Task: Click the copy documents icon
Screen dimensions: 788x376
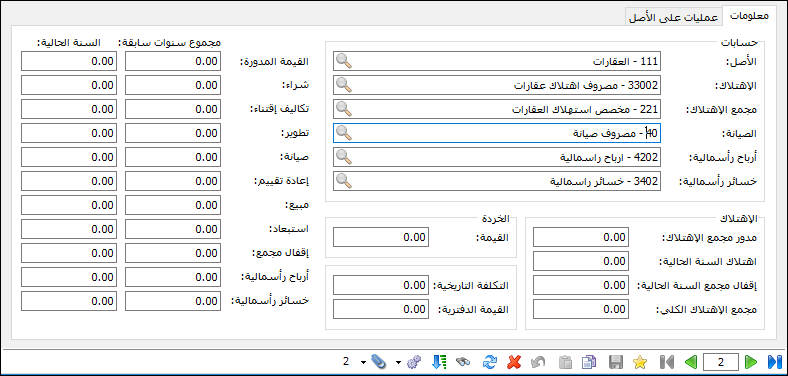Action: [588, 361]
